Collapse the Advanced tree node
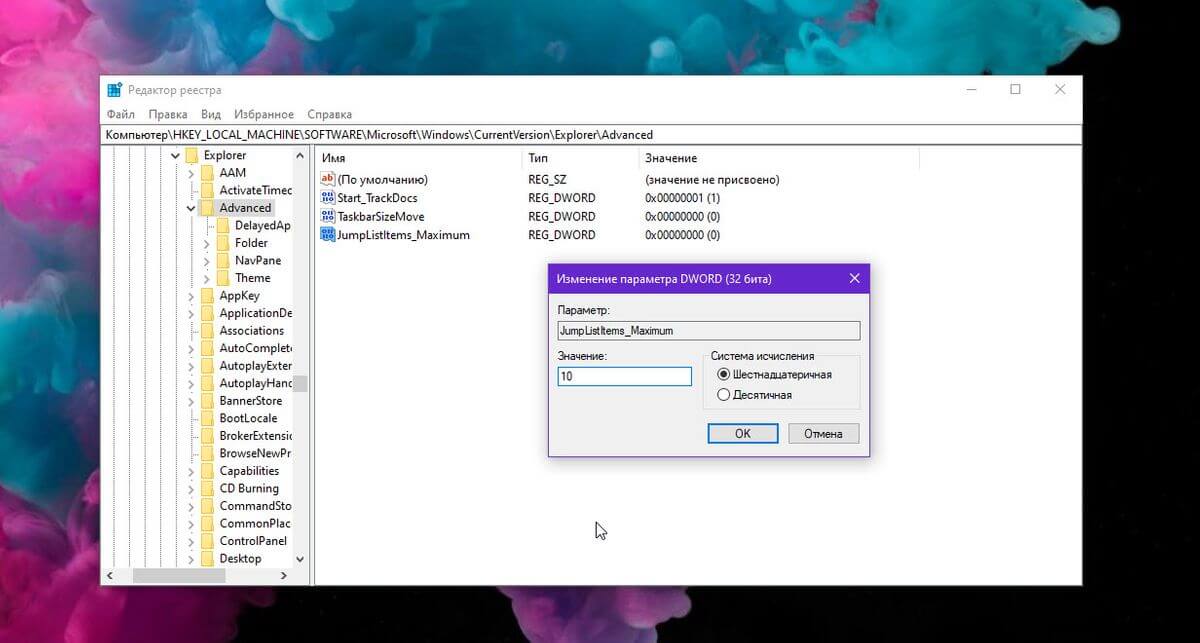Image resolution: width=1200 pixels, height=643 pixels. 191,208
